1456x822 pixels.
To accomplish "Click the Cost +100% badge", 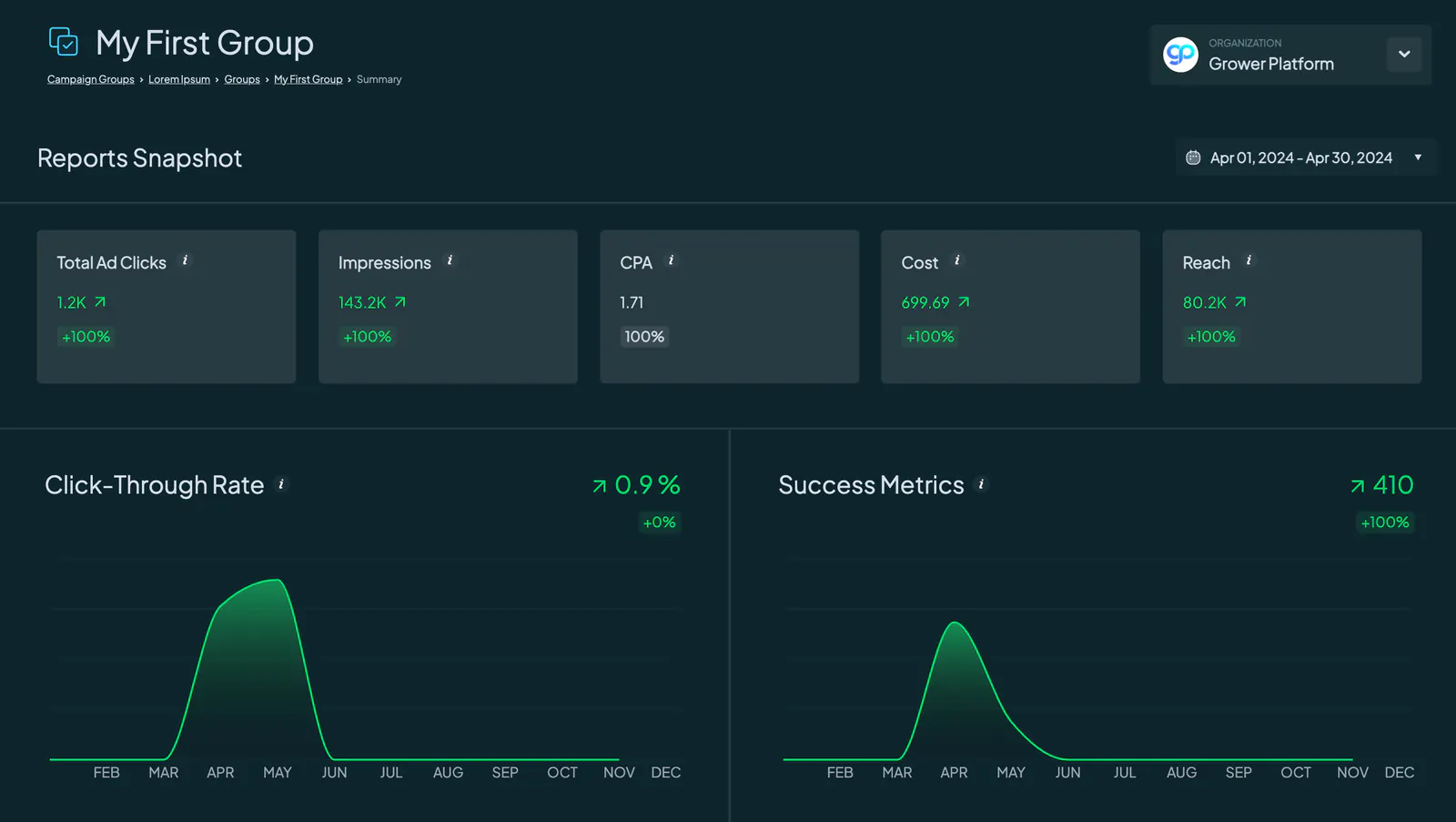I will pos(930,337).
